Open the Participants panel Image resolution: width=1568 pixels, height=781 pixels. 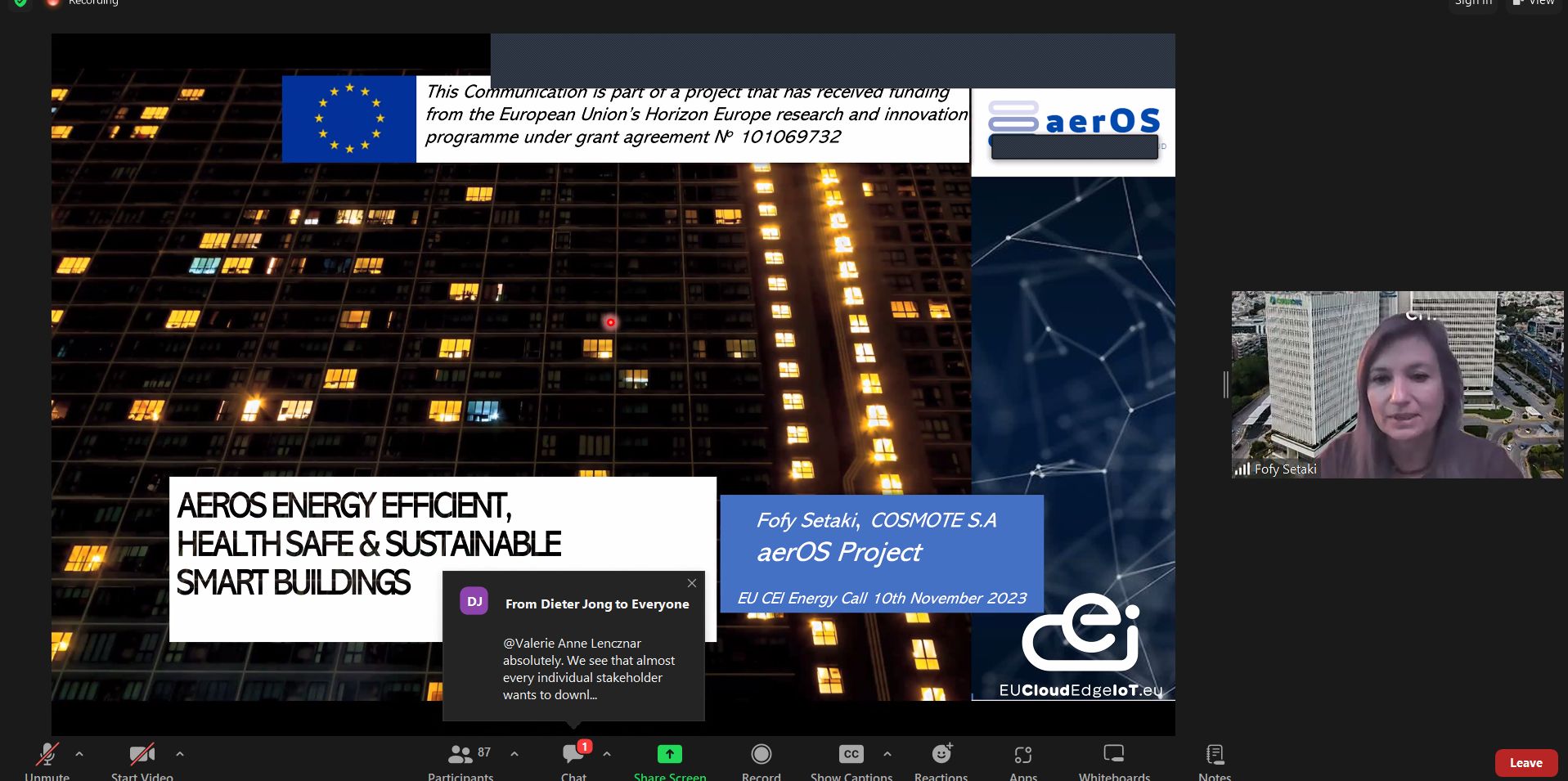[x=461, y=759]
